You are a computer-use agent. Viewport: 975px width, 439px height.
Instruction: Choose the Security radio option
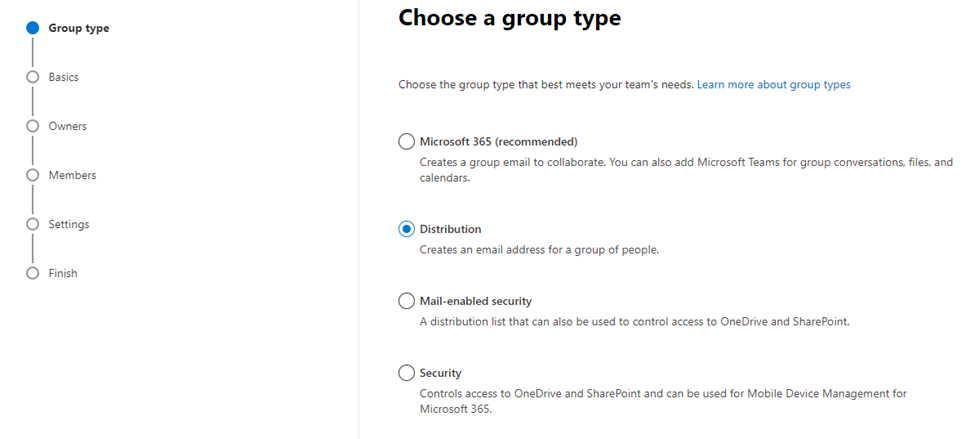point(406,373)
